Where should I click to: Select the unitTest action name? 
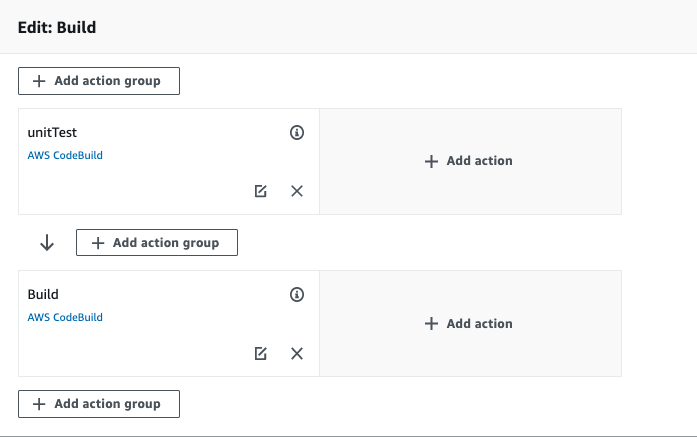pyautogui.click(x=53, y=132)
